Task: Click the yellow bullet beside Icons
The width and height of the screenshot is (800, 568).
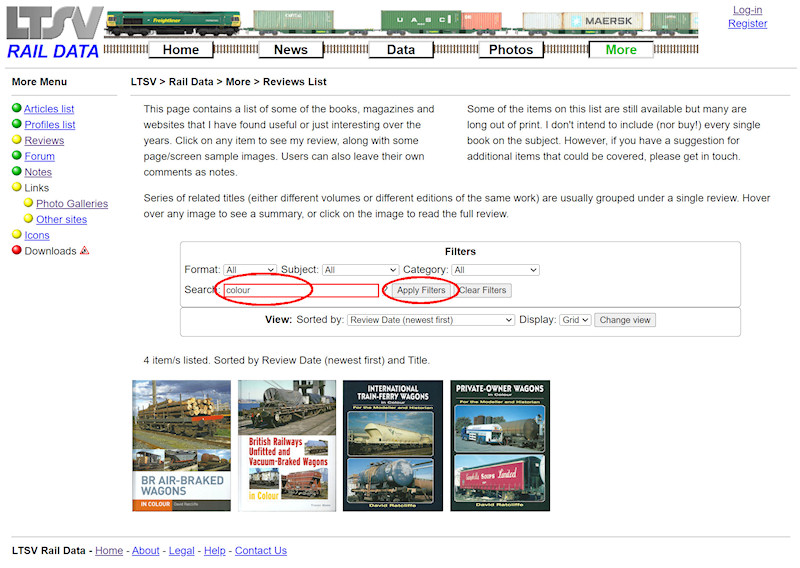Action: coord(17,235)
